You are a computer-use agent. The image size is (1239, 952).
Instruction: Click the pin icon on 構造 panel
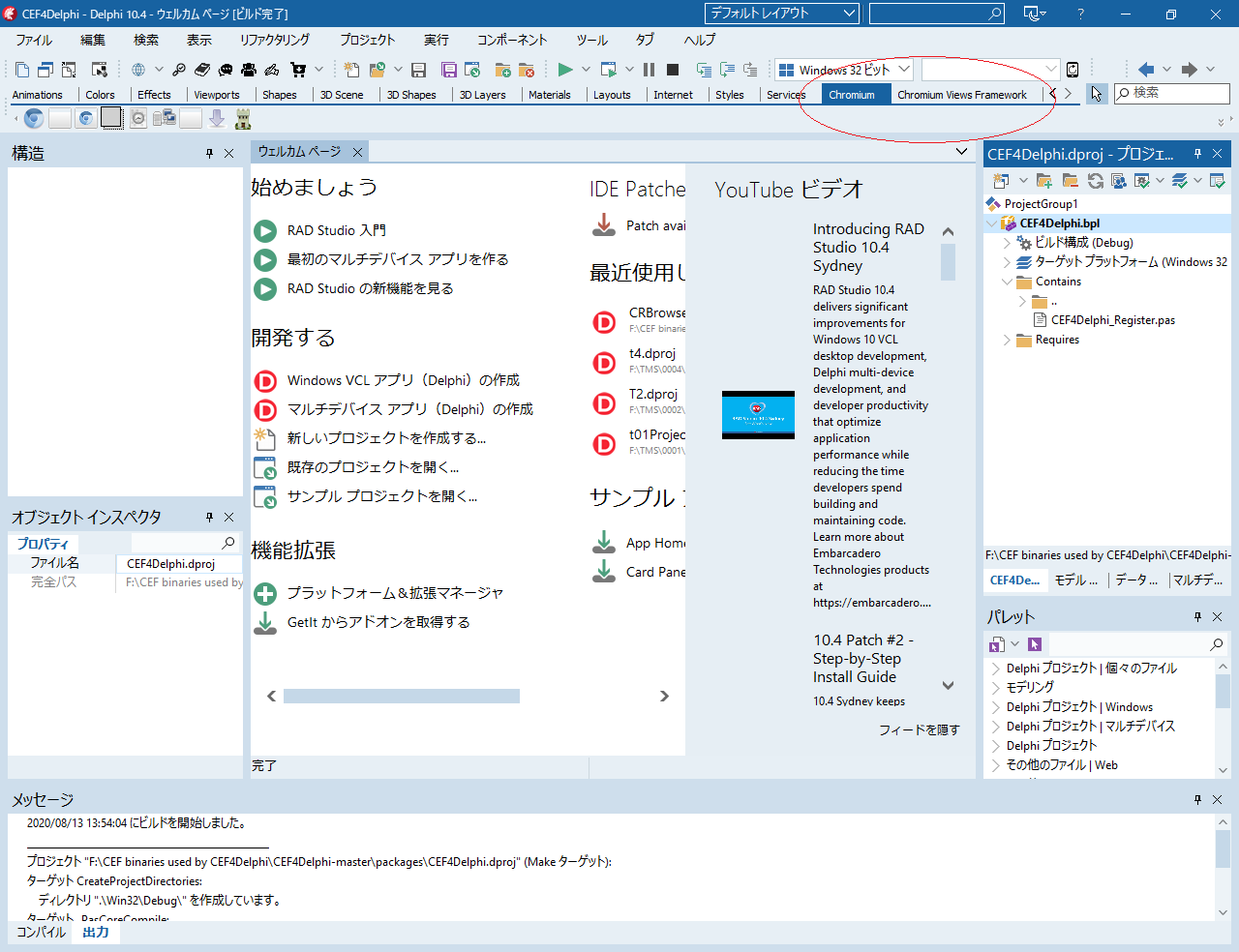[209, 154]
